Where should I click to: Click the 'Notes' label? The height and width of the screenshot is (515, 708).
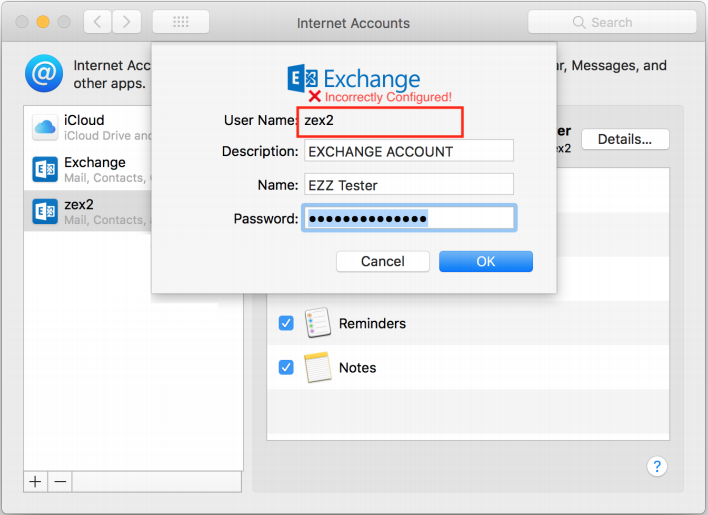(358, 368)
